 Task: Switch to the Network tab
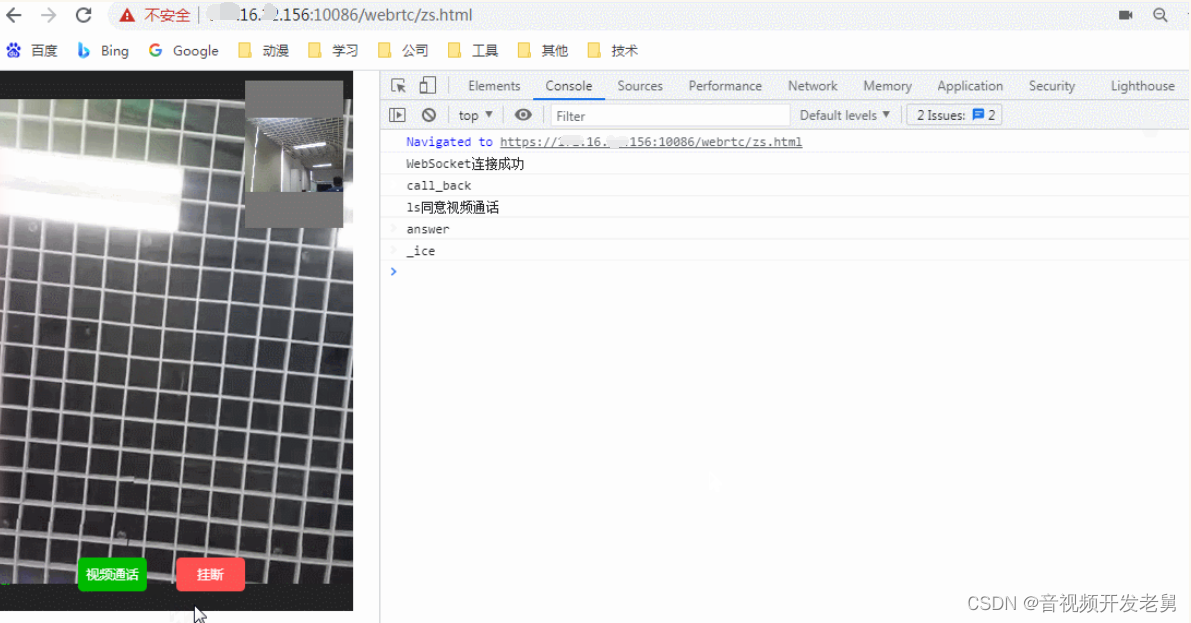[813, 86]
